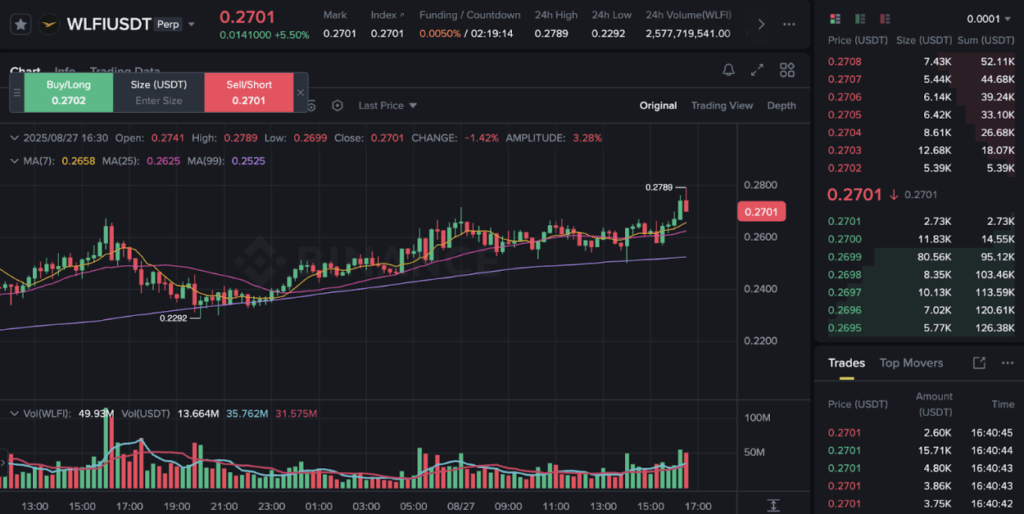
Task: Click auto-fit price scale icon
Action: pyautogui.click(x=773, y=506)
